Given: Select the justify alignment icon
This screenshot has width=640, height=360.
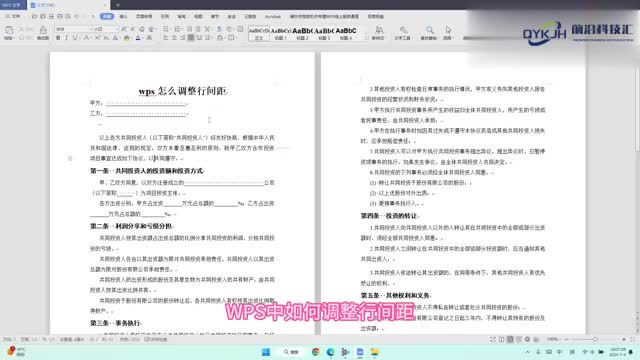Looking at the screenshot, I should click(191, 38).
